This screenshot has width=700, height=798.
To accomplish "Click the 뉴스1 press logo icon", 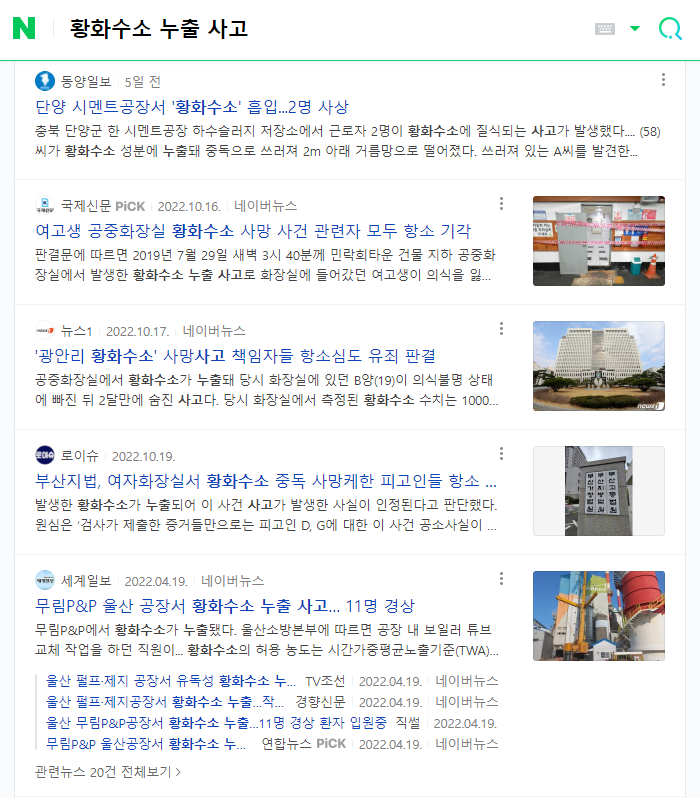I will 45,331.
